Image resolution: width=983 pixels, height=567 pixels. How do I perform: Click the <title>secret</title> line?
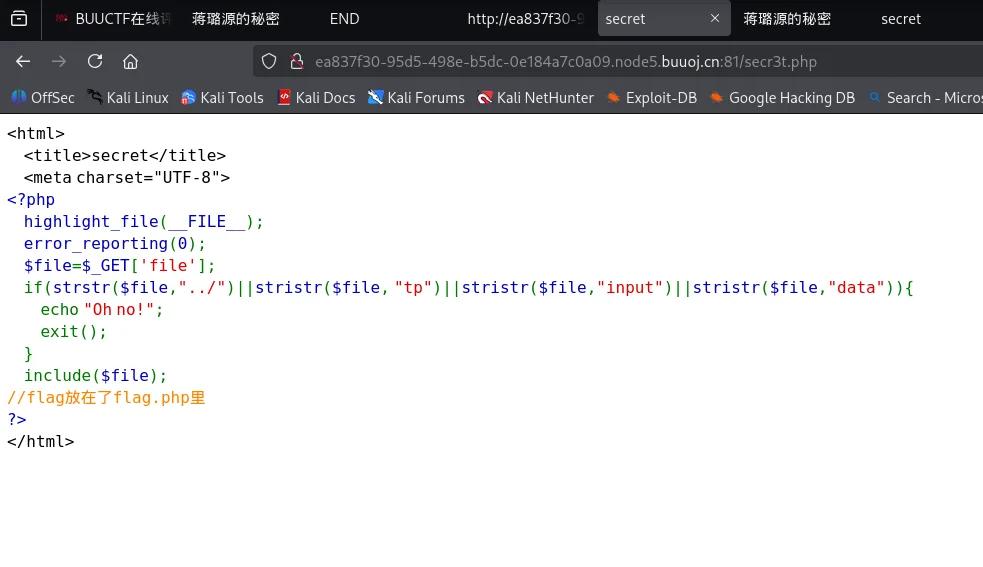[x=125, y=155]
